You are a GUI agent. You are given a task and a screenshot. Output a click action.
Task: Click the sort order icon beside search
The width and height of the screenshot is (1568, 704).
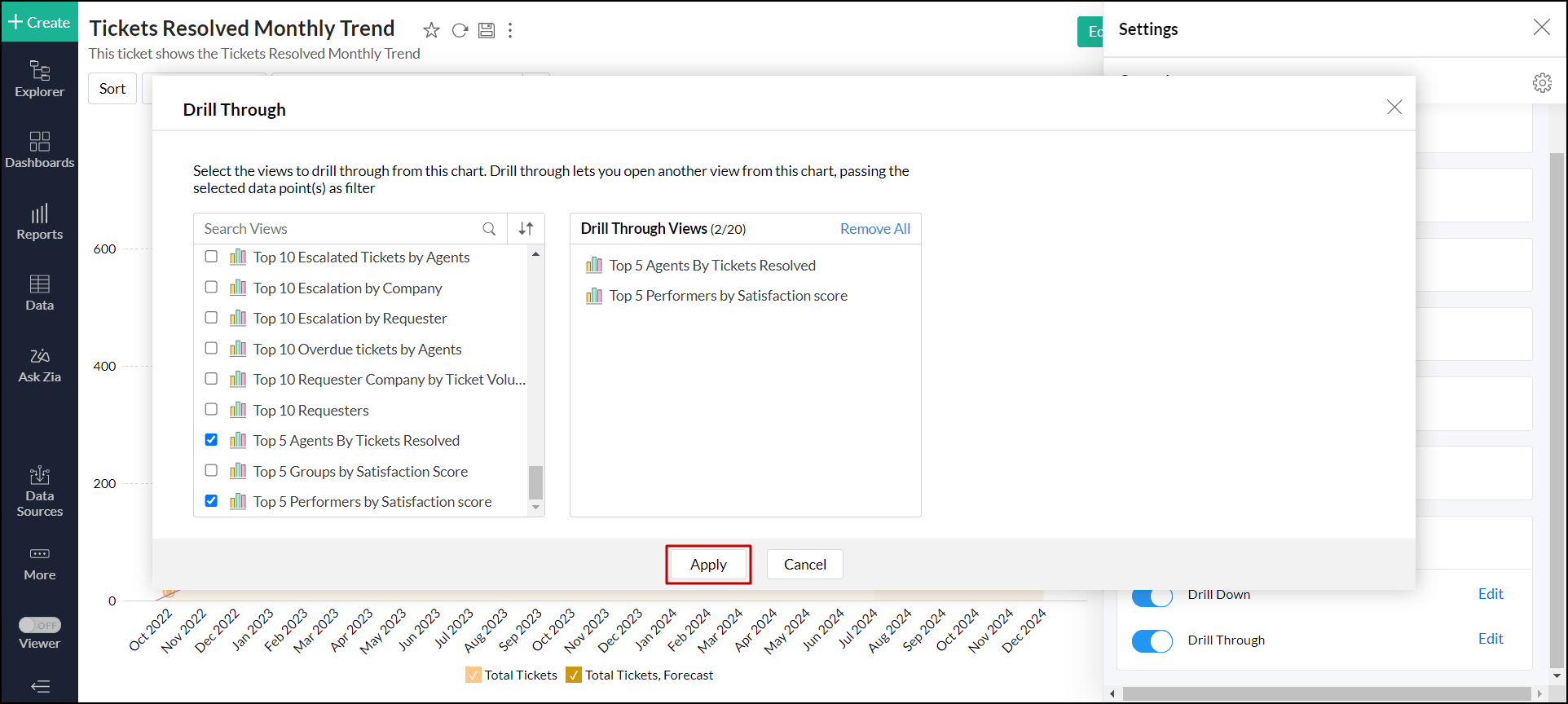tap(526, 229)
